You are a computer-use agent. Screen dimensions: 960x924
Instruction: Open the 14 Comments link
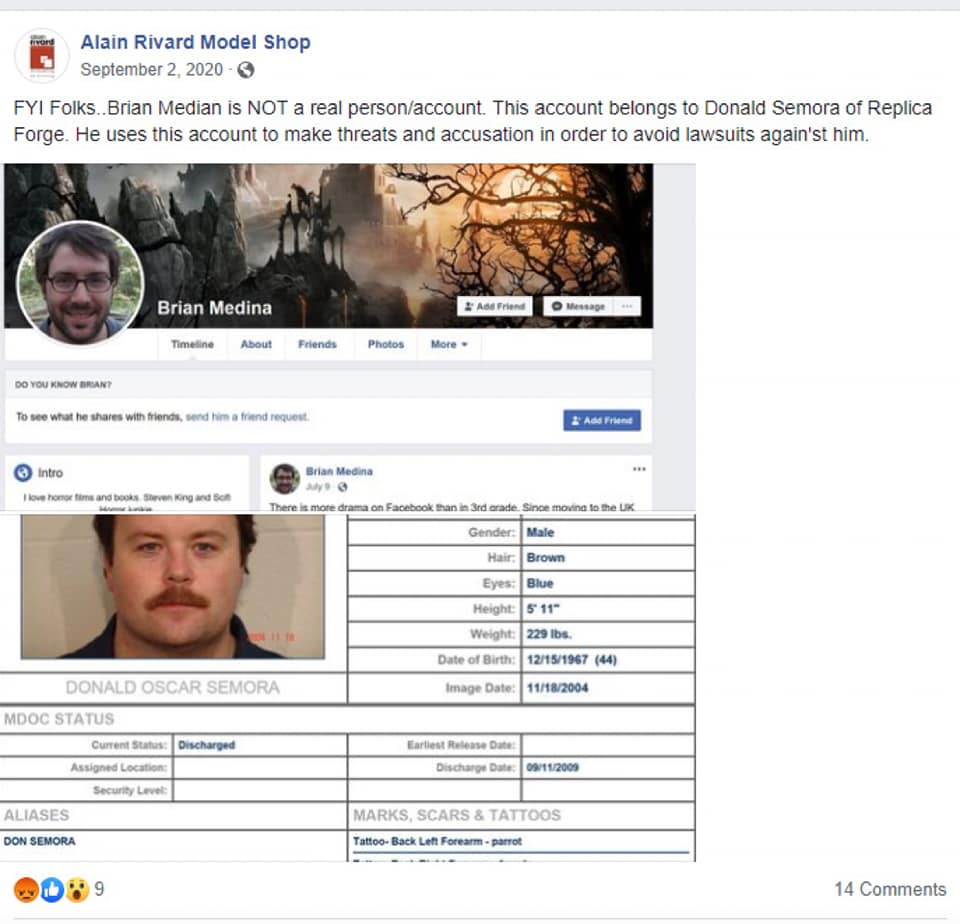pos(890,889)
